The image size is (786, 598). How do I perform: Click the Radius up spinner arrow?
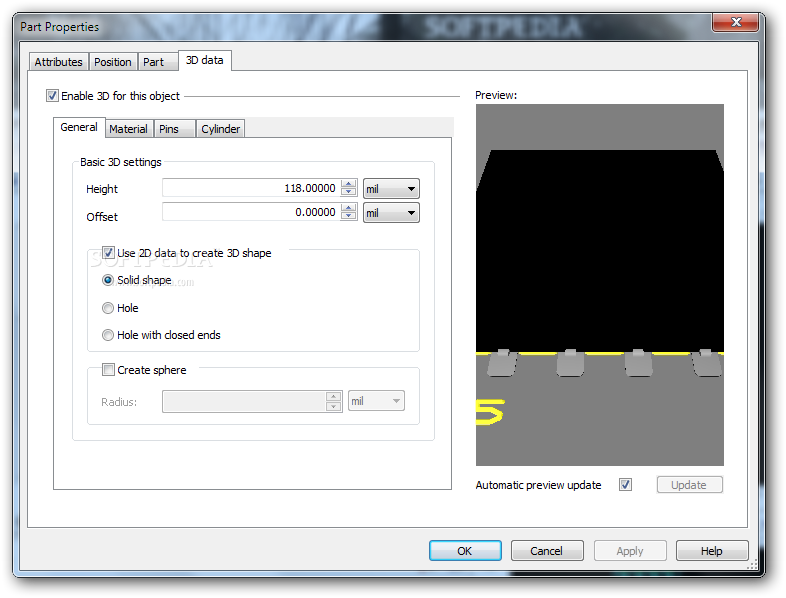(x=333, y=397)
